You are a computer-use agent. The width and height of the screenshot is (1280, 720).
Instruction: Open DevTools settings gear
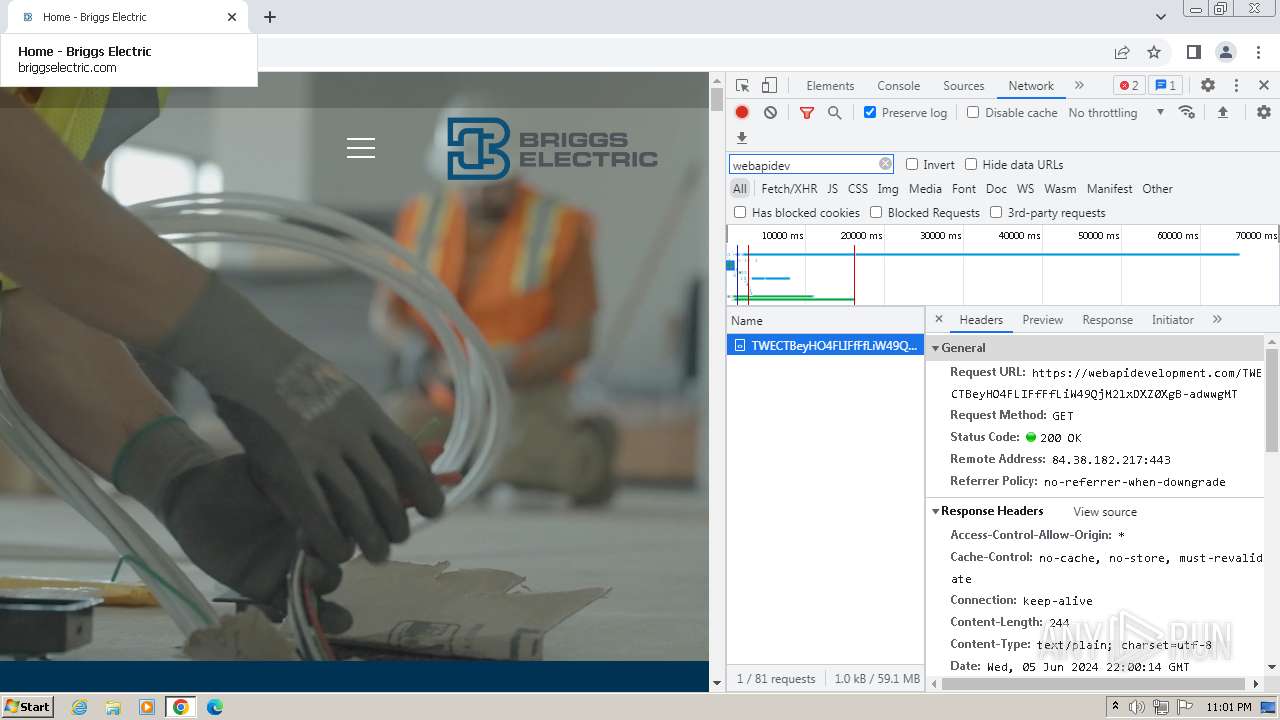(x=1208, y=86)
